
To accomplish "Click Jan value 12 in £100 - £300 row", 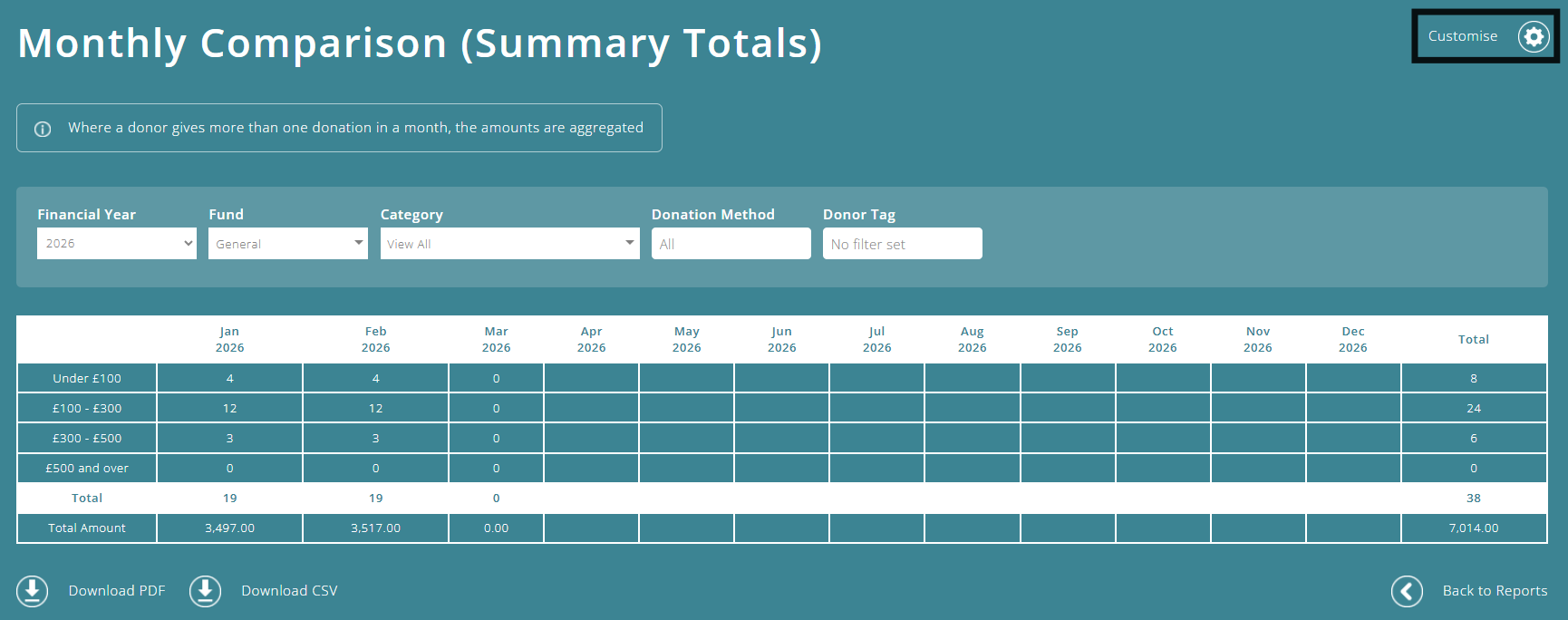I will [x=229, y=408].
